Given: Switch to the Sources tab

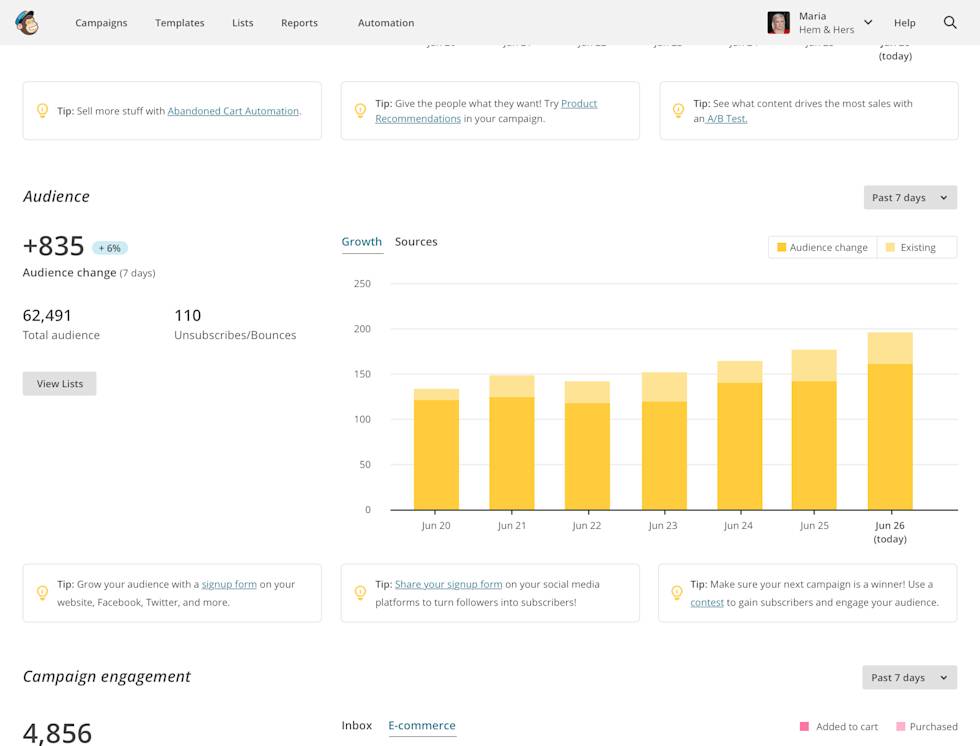Looking at the screenshot, I should [x=416, y=242].
